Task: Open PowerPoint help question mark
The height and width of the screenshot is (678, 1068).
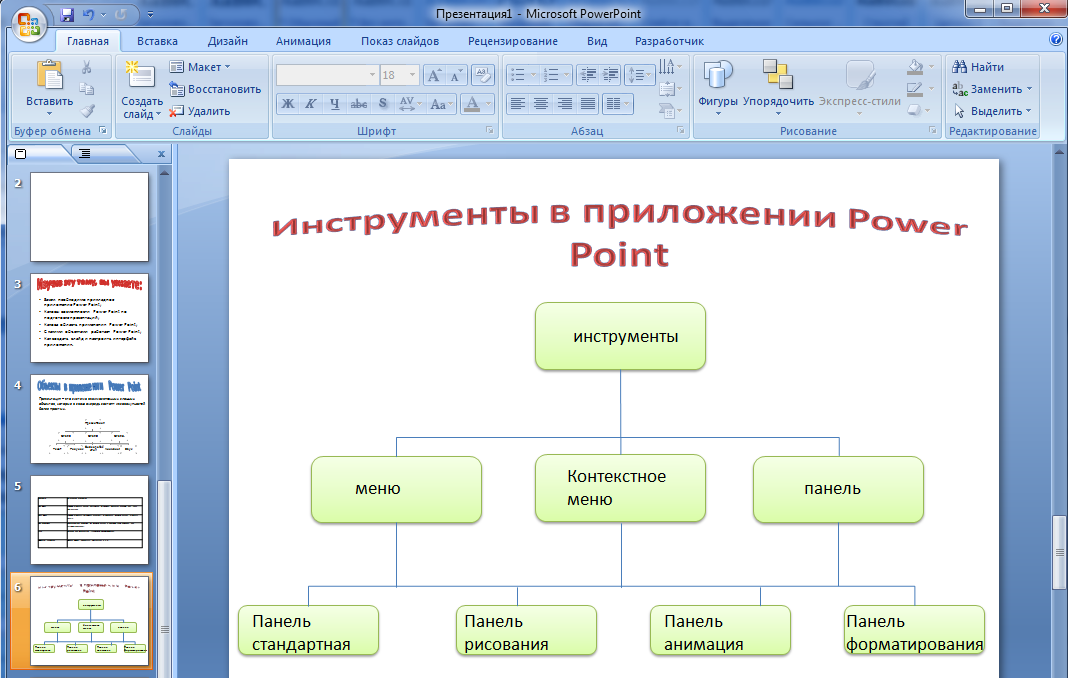Action: (1056, 40)
